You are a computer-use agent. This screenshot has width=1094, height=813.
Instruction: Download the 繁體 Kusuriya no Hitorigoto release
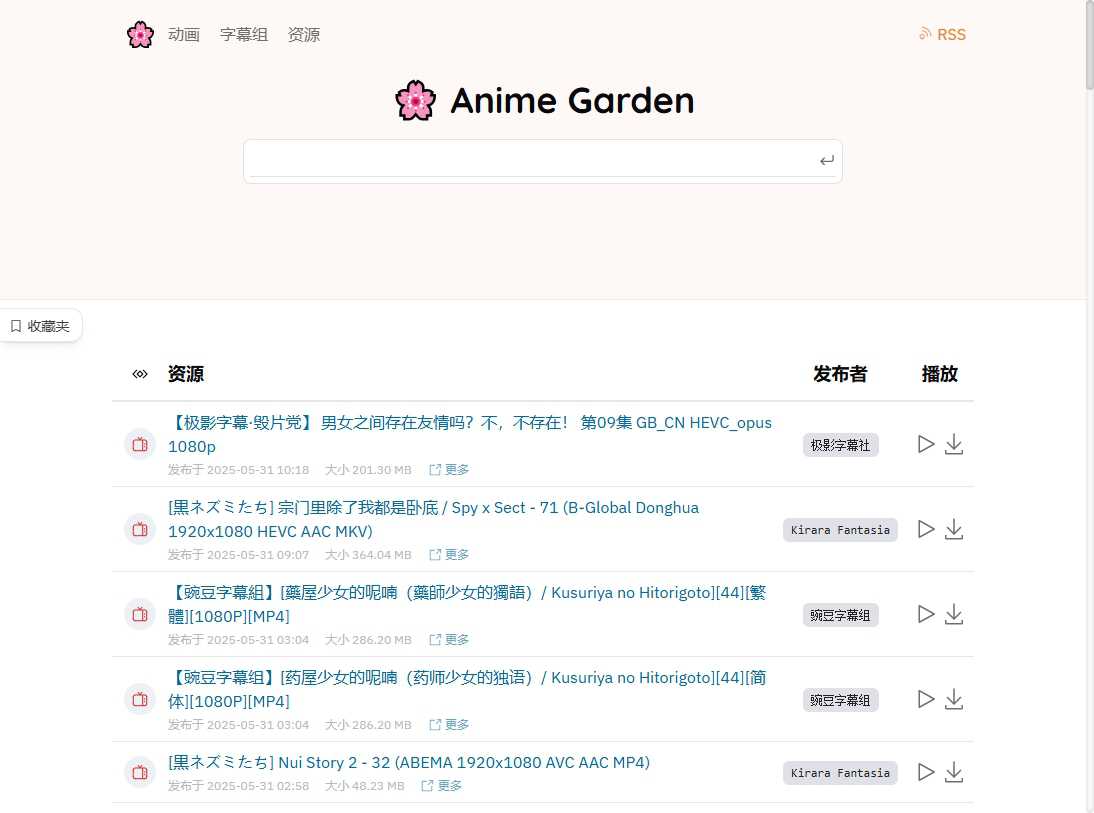pyautogui.click(x=953, y=614)
